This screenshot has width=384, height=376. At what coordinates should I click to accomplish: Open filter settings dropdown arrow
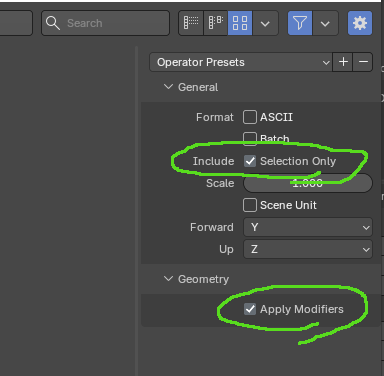(325, 23)
